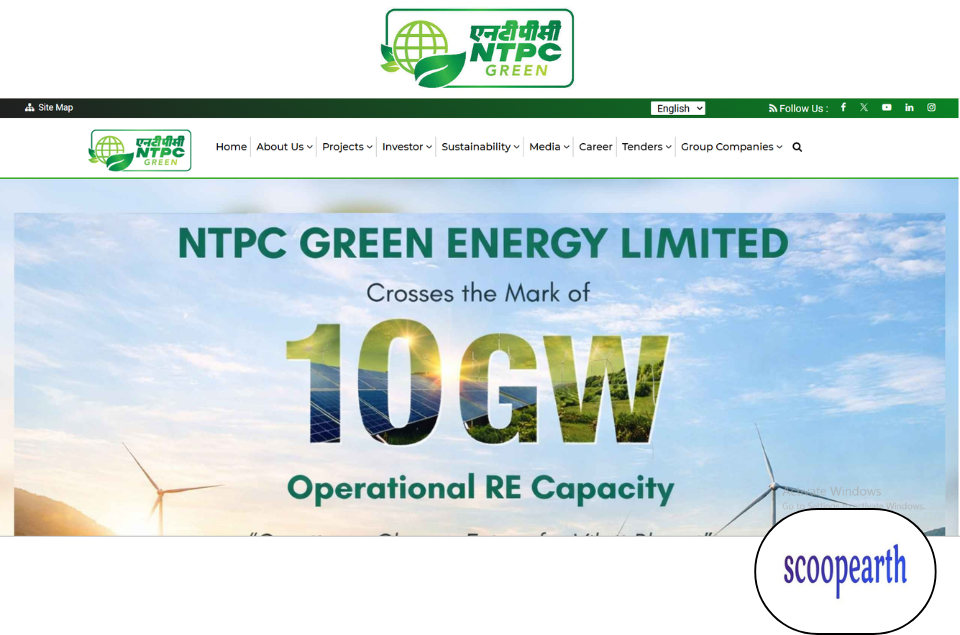
Task: Expand the About Us menu
Action: [284, 147]
